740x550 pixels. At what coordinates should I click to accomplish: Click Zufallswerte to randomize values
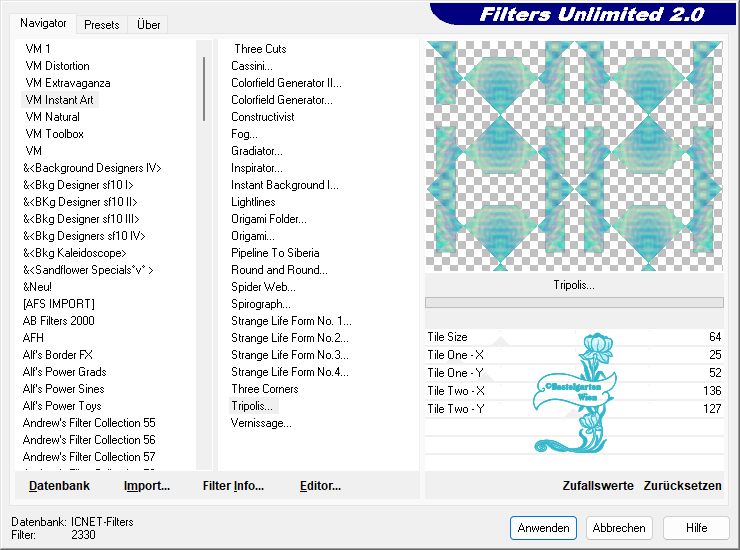point(598,486)
